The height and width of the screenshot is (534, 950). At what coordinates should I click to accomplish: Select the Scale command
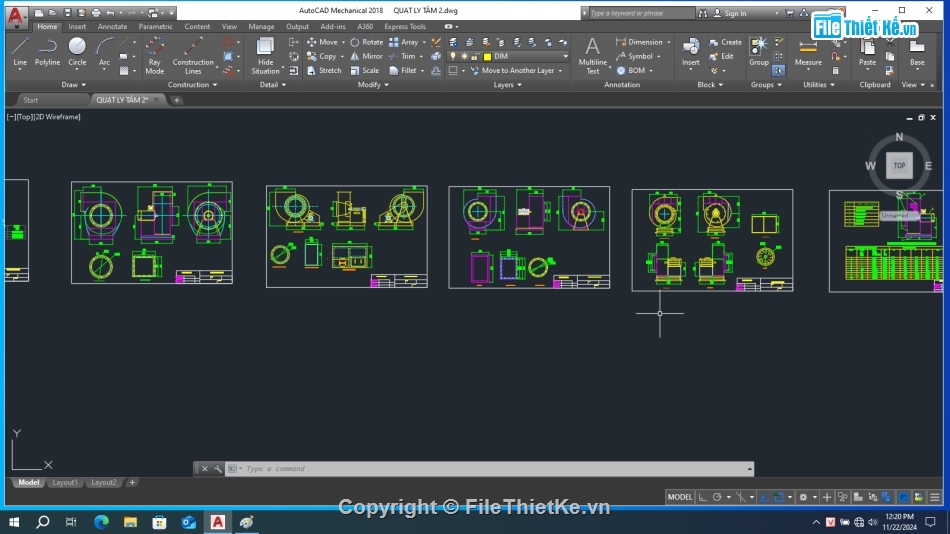[365, 70]
